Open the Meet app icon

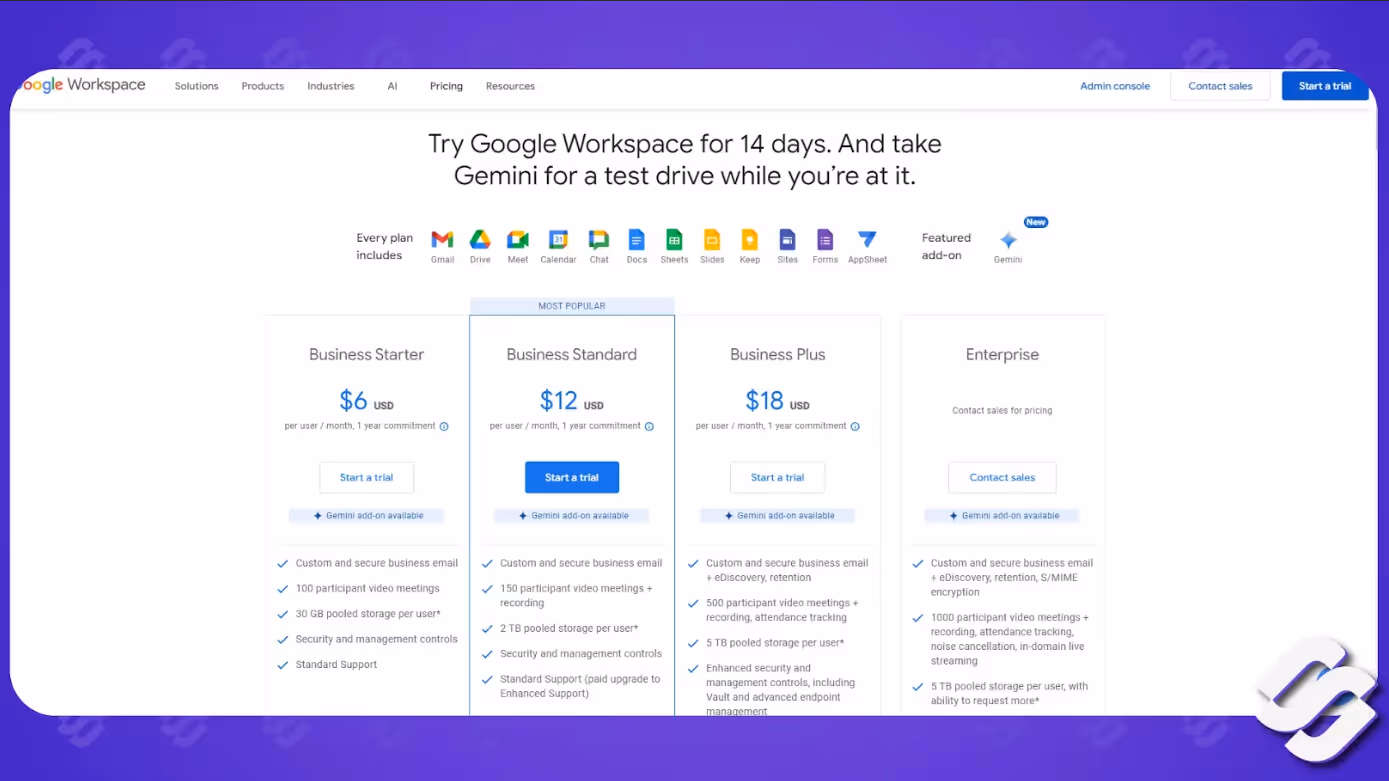click(x=517, y=240)
